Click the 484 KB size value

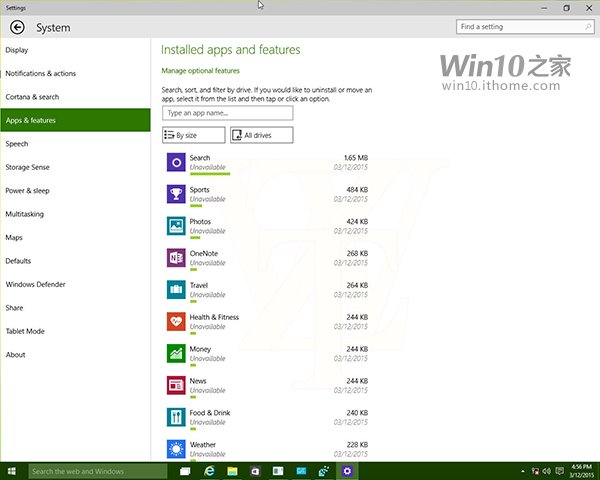pos(357,189)
